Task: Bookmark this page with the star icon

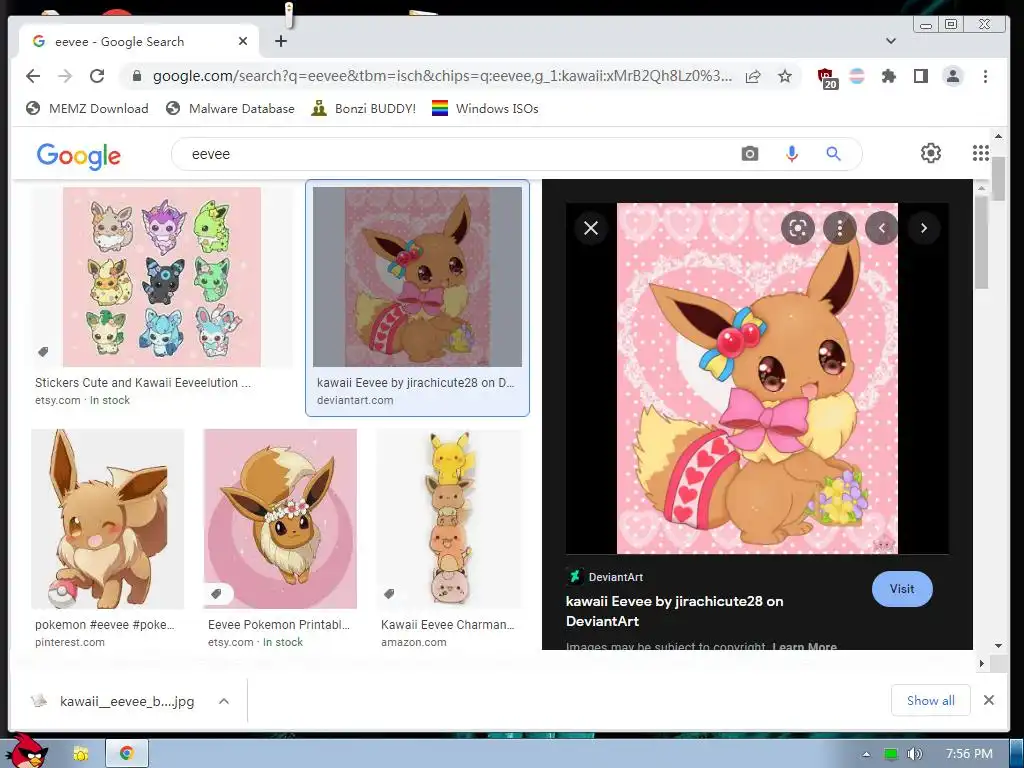Action: click(x=785, y=76)
